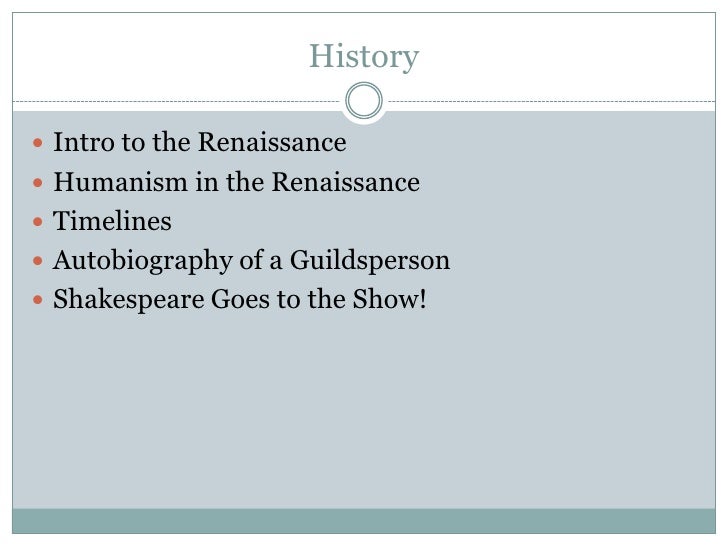Viewport: 728px width, 546px height.
Task: Select the "Intro to the Renaissance" line
Action: [199, 143]
